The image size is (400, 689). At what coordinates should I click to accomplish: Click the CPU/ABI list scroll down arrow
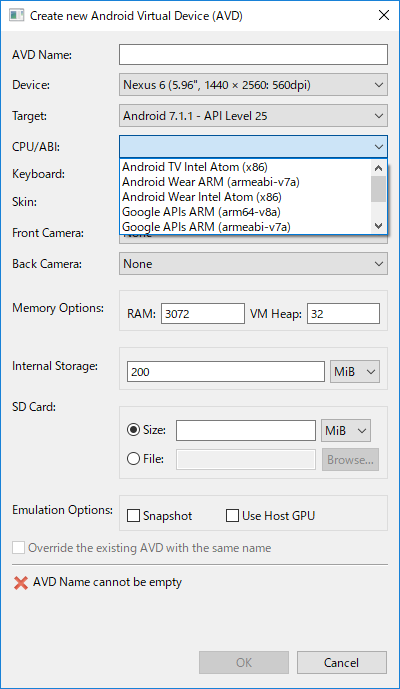378,226
